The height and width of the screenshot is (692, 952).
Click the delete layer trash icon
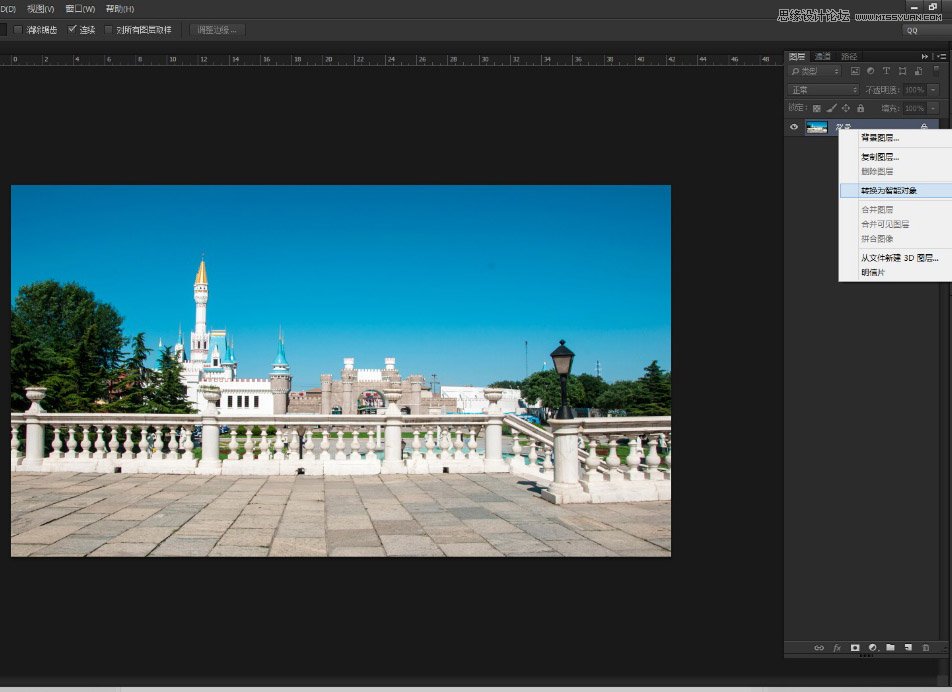926,648
